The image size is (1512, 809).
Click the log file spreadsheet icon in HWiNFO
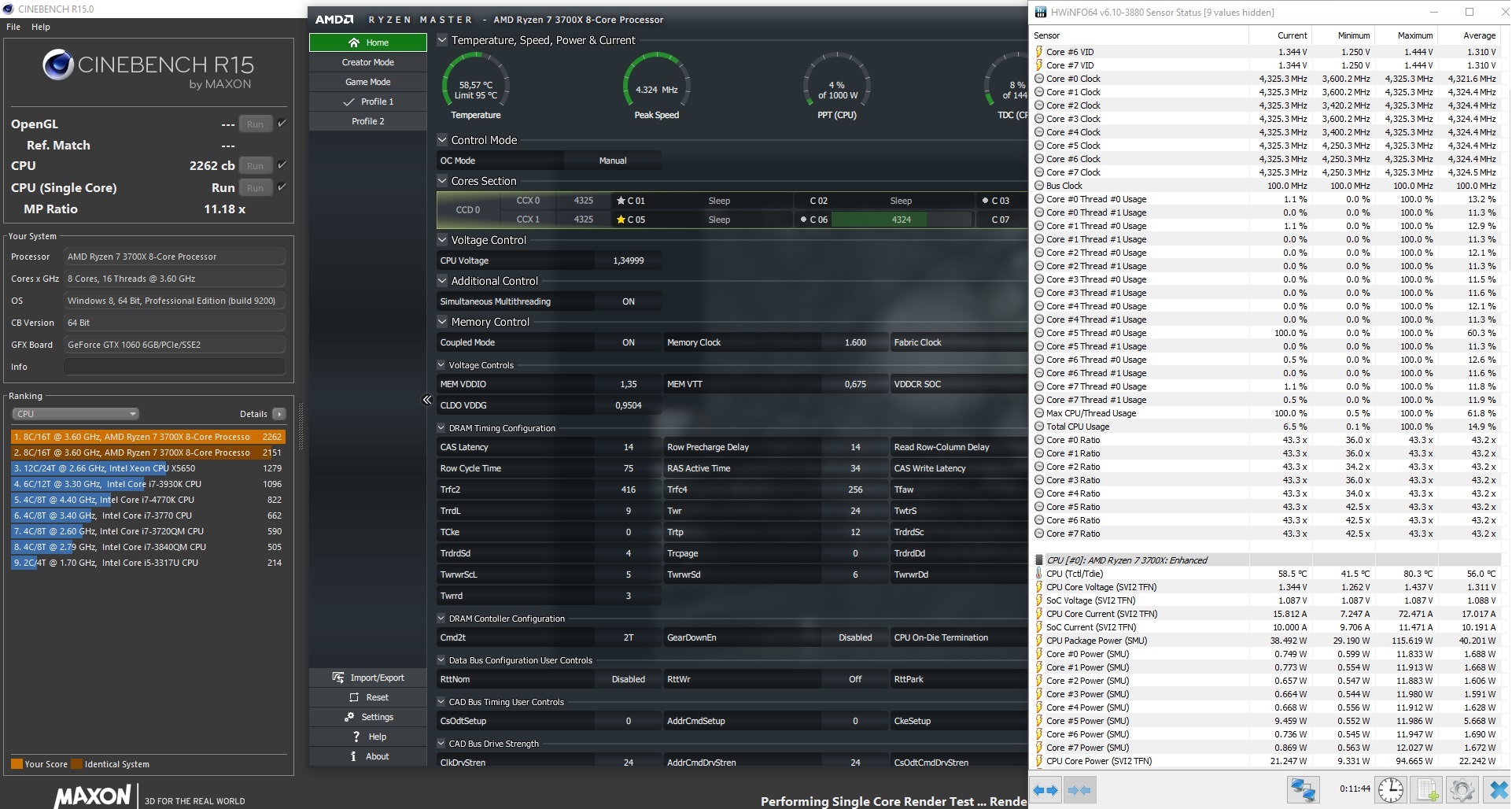(1428, 790)
